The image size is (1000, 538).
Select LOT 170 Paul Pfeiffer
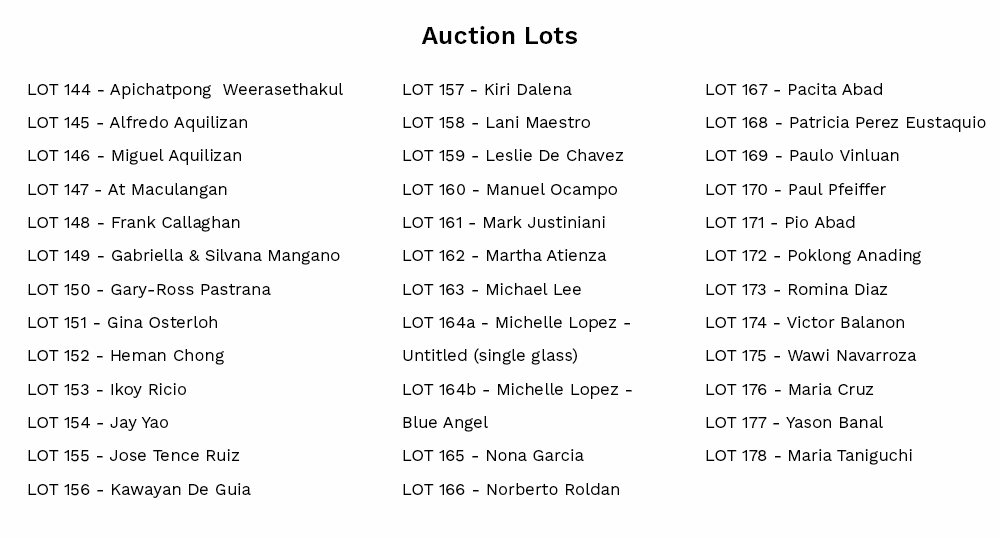tap(795, 190)
